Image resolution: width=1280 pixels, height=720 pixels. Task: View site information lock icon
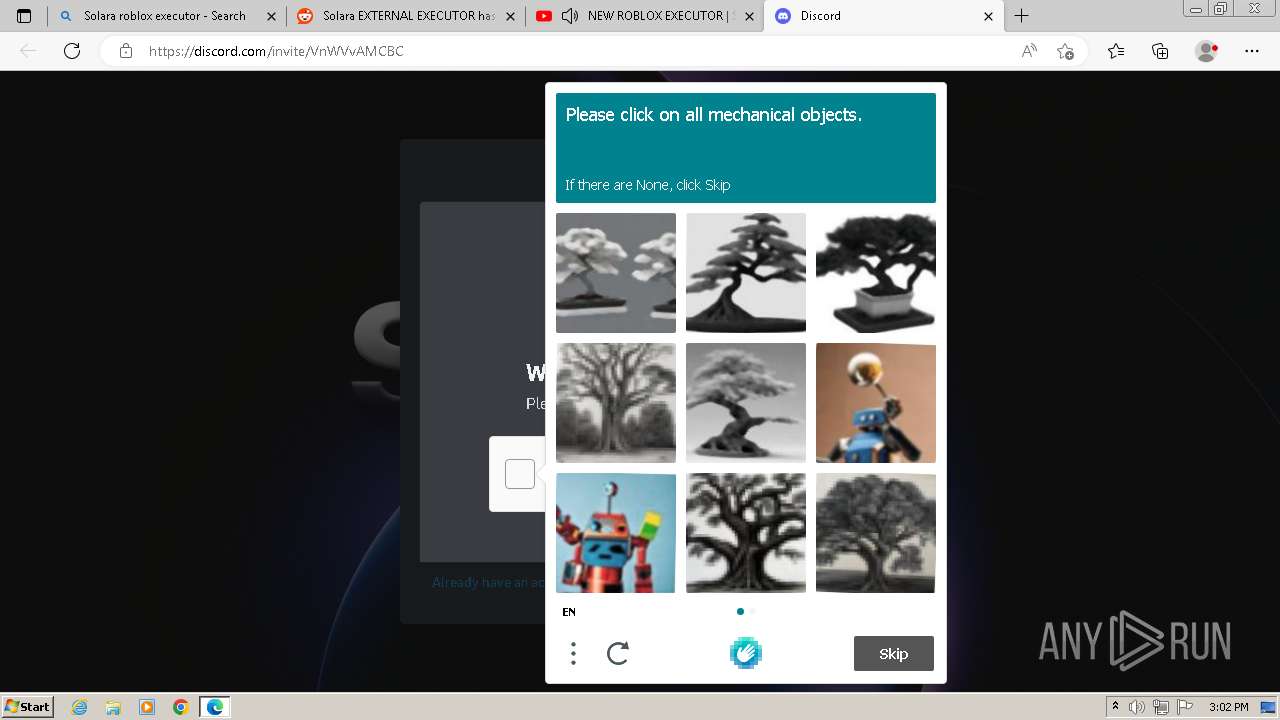125,51
